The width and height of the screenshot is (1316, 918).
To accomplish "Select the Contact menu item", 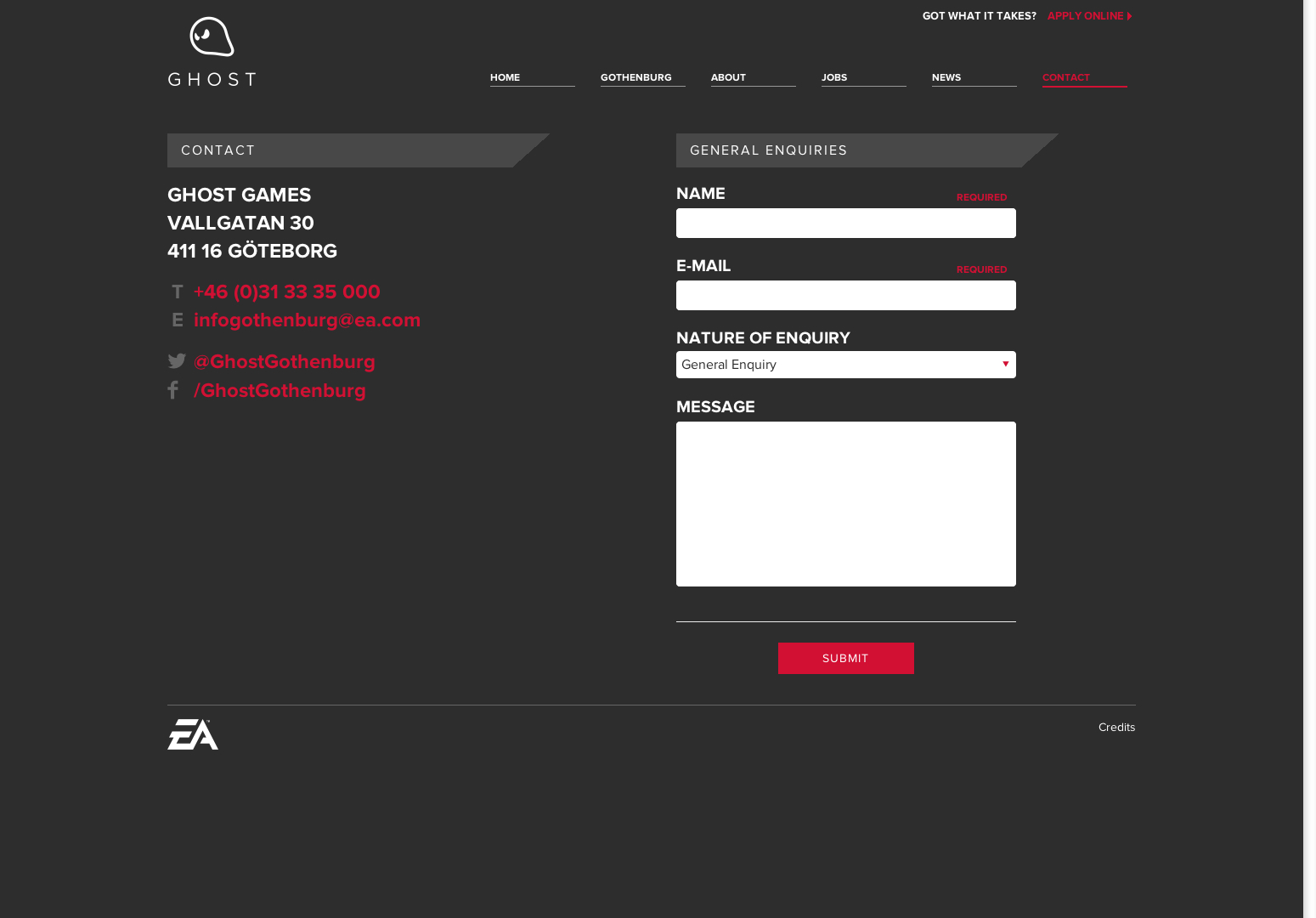I will pyautogui.click(x=1084, y=77).
